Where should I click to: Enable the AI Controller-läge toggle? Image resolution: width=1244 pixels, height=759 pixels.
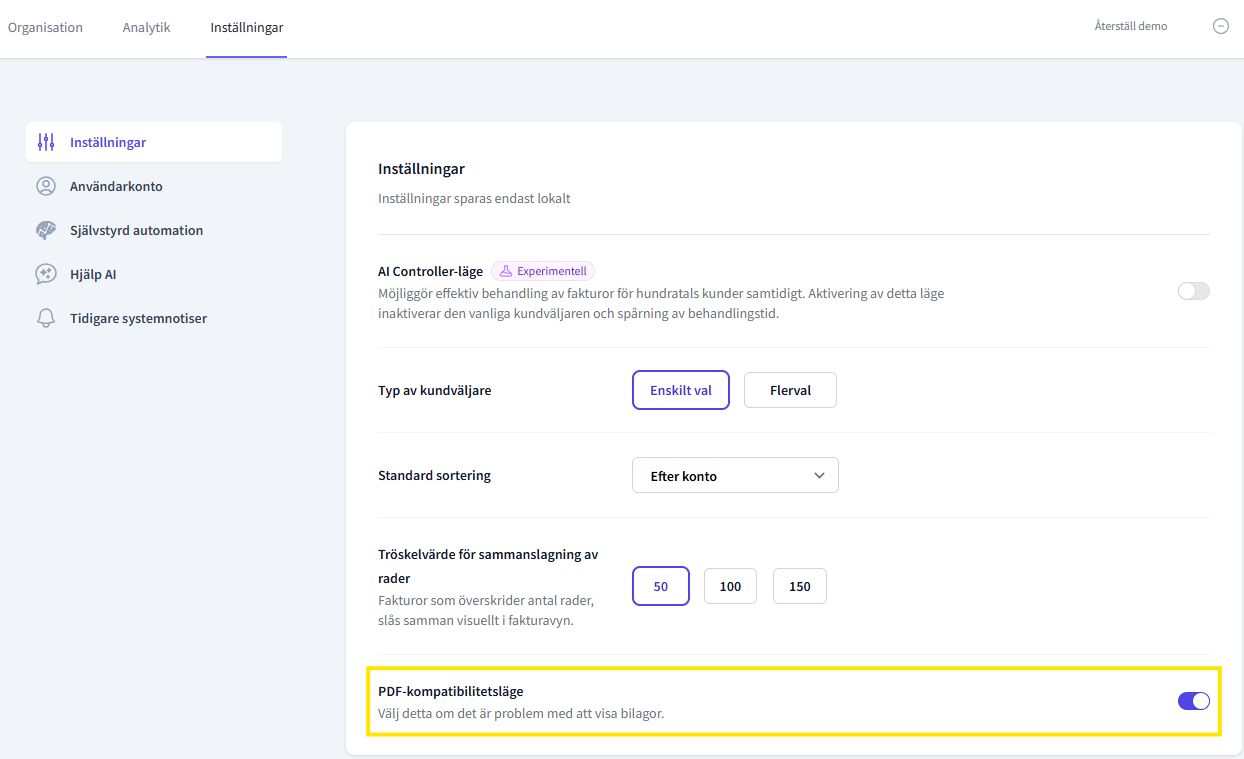1193,291
